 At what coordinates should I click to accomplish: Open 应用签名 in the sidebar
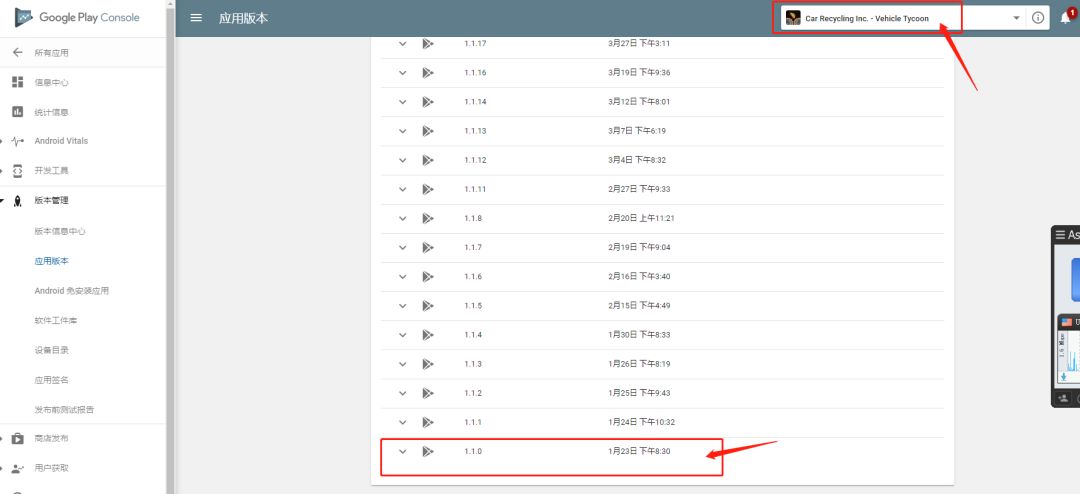point(52,380)
